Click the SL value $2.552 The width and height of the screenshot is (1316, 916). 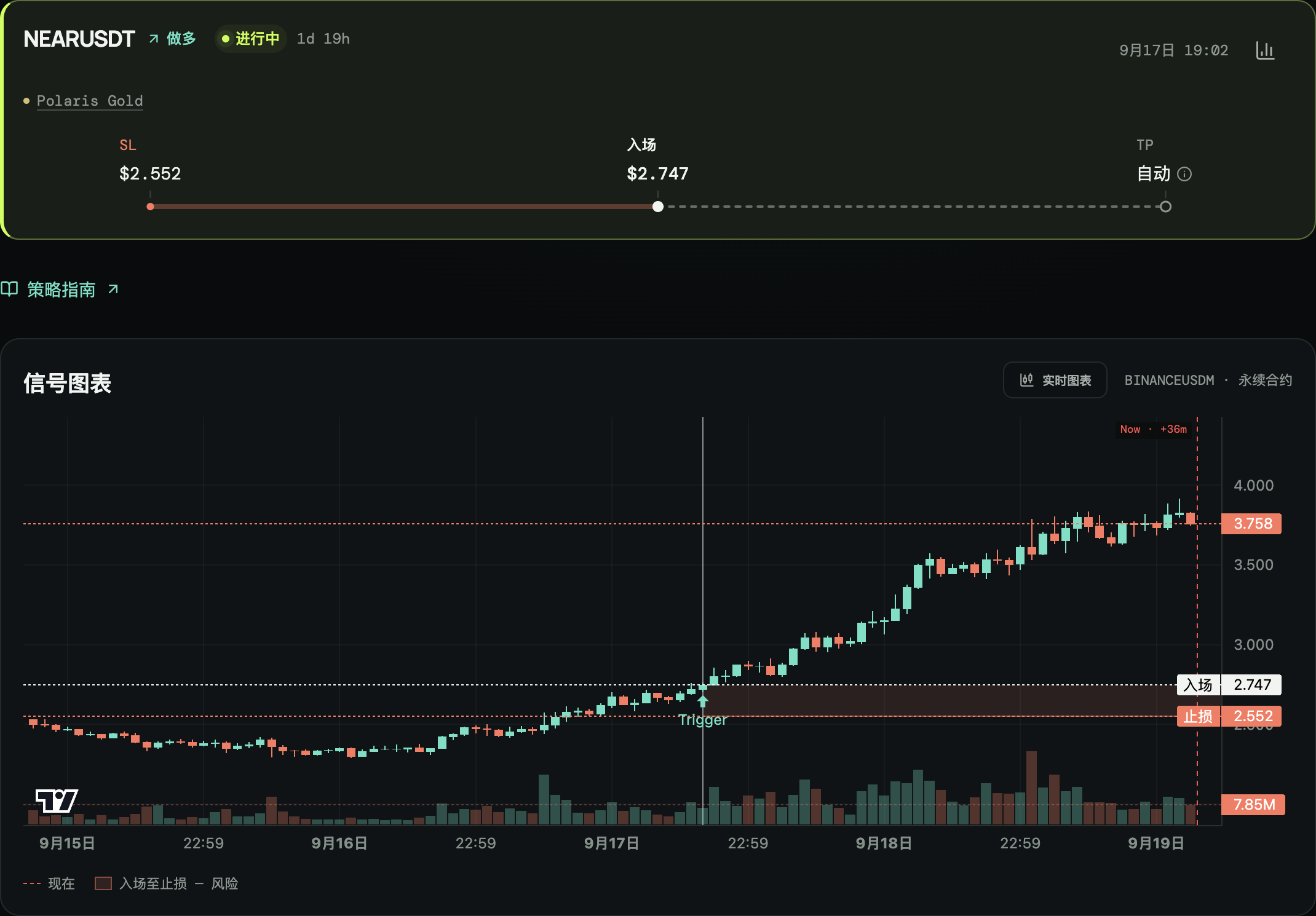coord(150,174)
